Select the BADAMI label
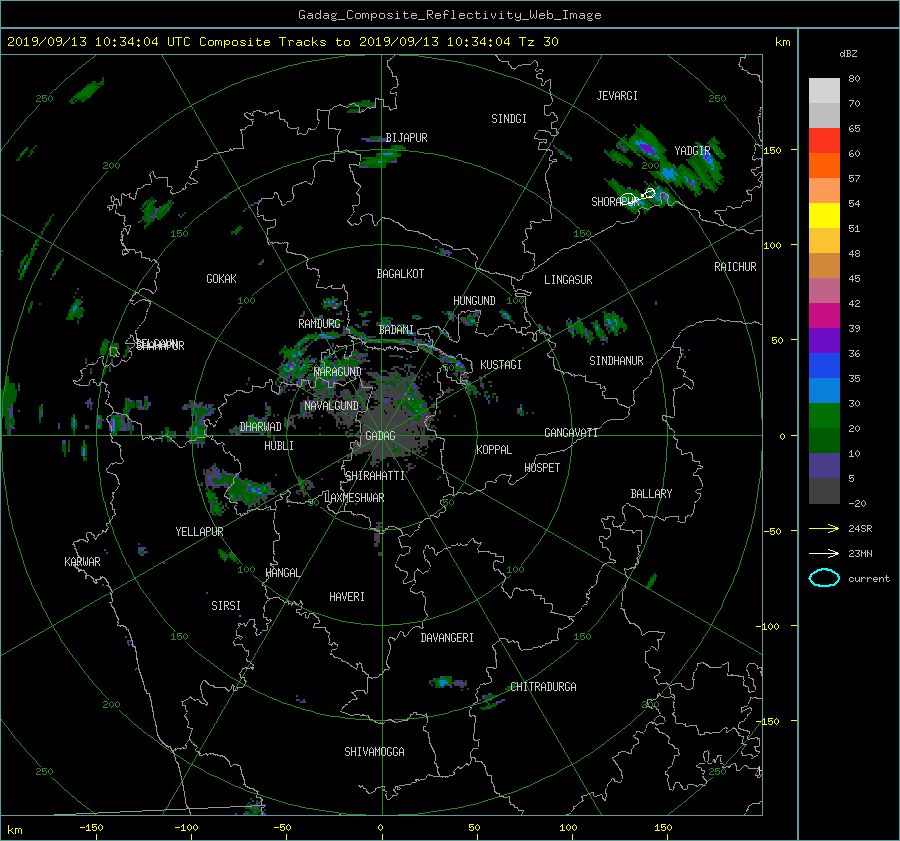 coord(396,330)
